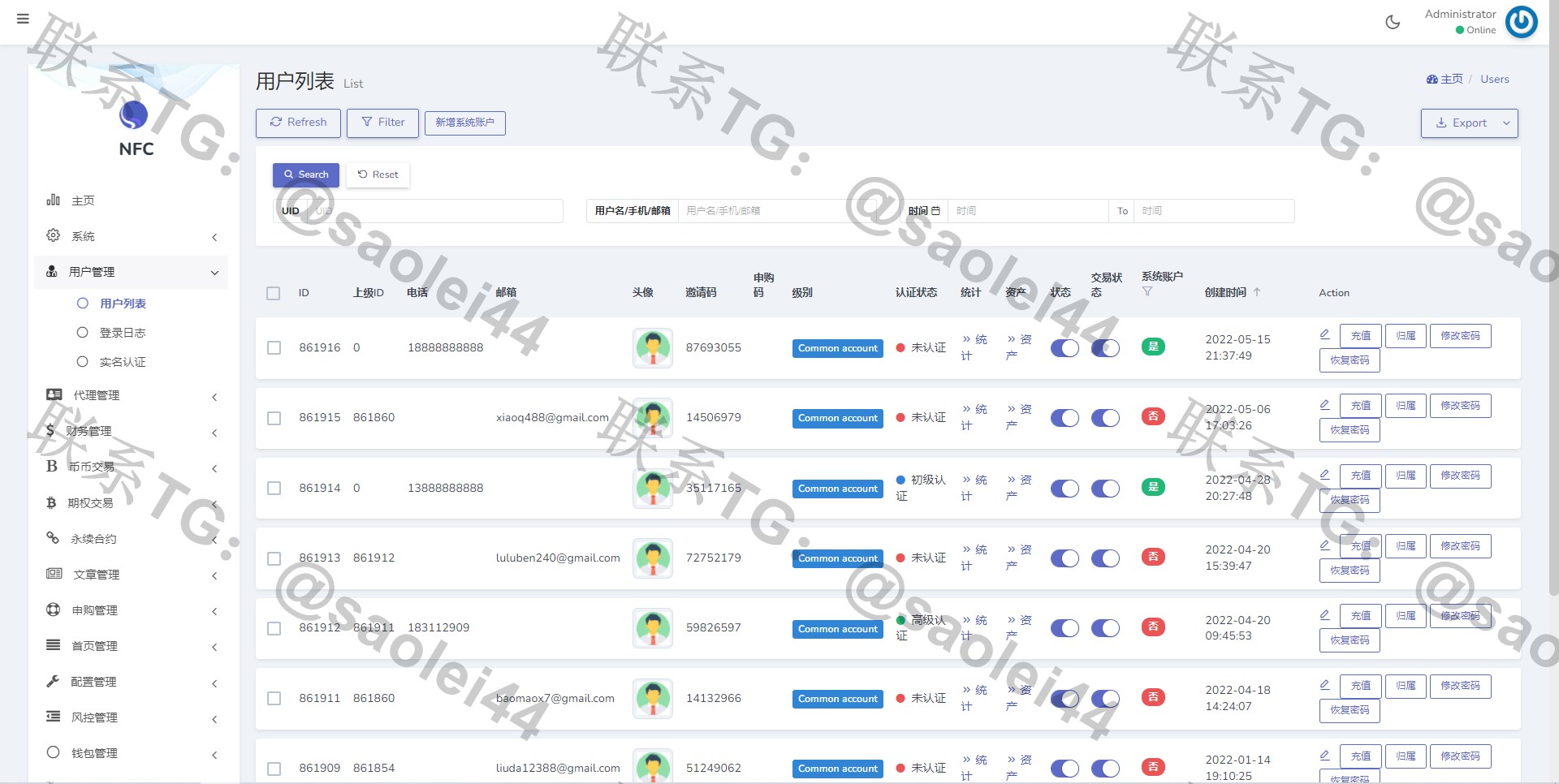Click the 是 system account badge for 861916

click(1153, 347)
